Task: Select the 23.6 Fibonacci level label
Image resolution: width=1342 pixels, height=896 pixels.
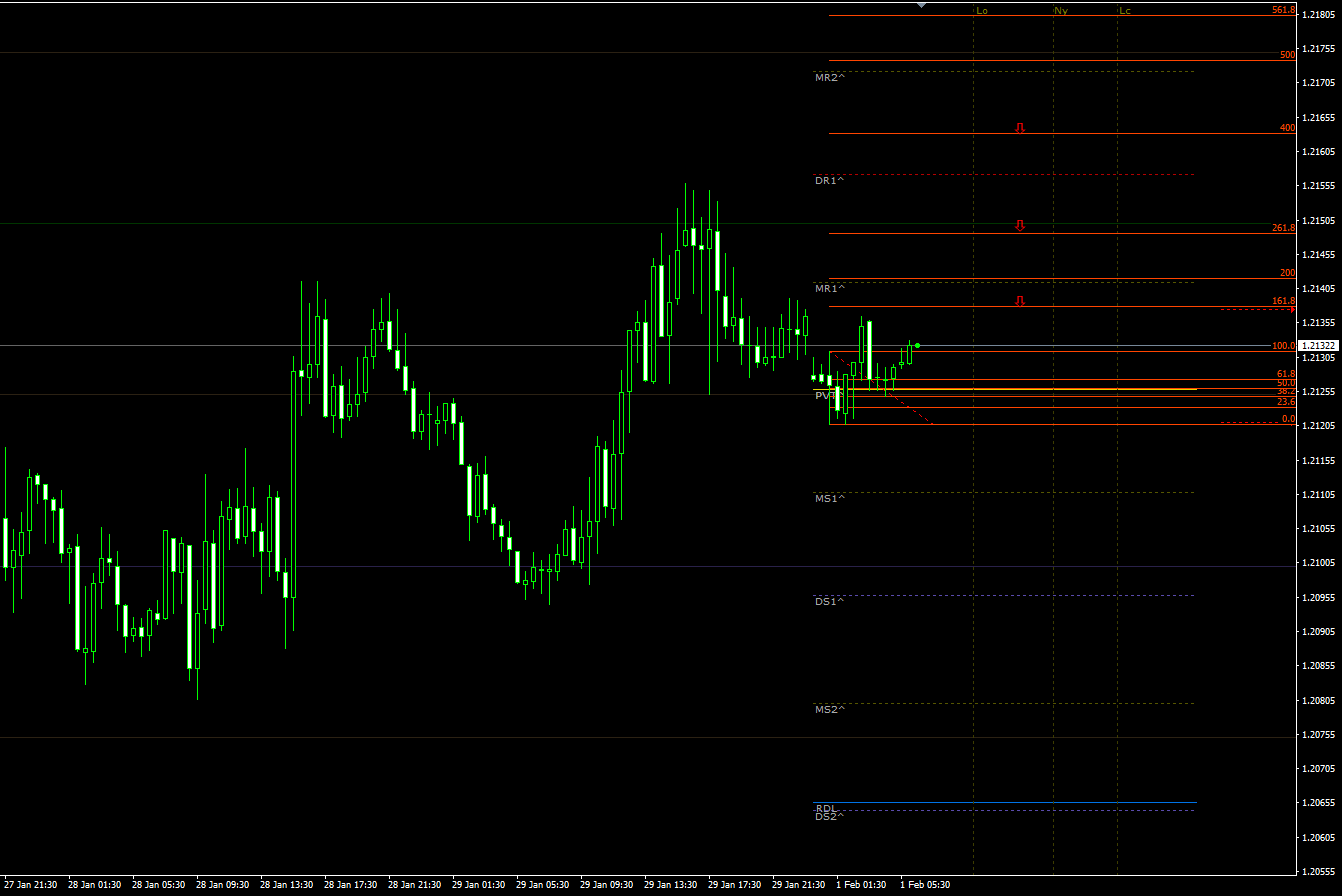Action: coord(1287,401)
